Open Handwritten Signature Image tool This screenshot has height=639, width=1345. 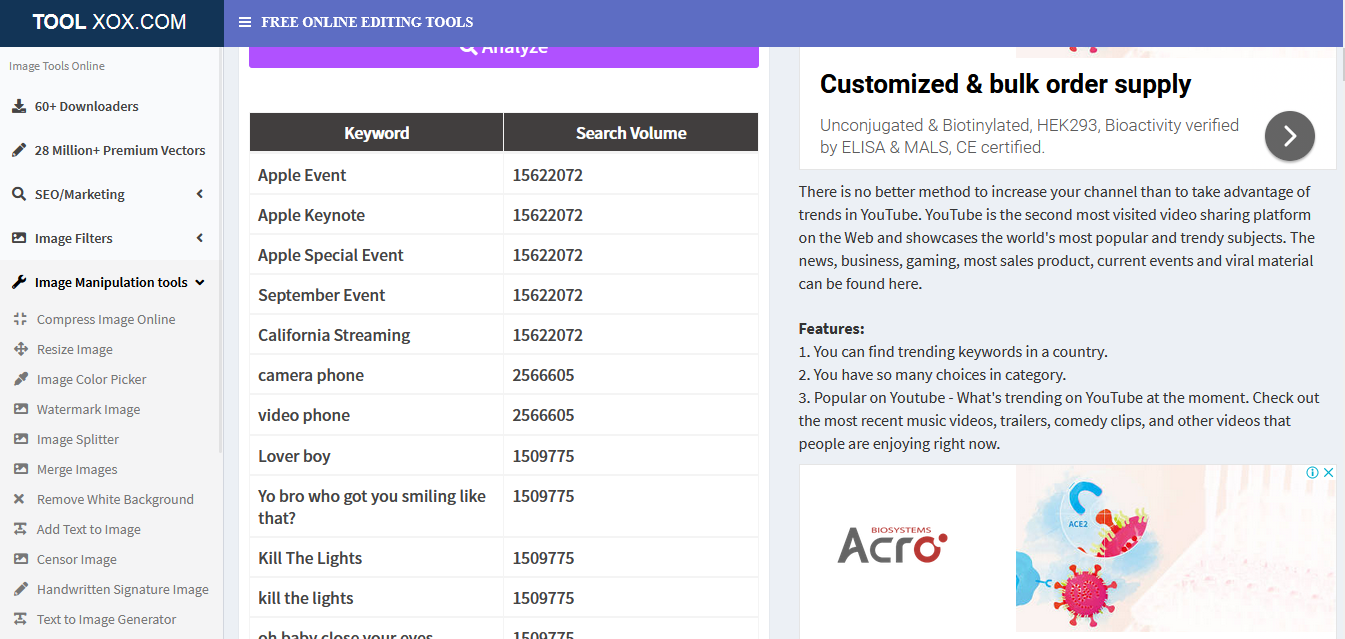point(123,589)
